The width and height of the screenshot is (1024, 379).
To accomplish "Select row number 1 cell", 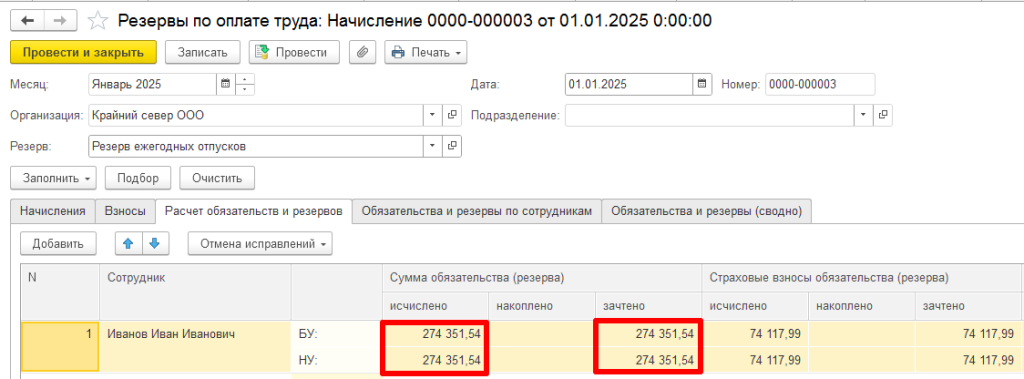I will pos(60,346).
